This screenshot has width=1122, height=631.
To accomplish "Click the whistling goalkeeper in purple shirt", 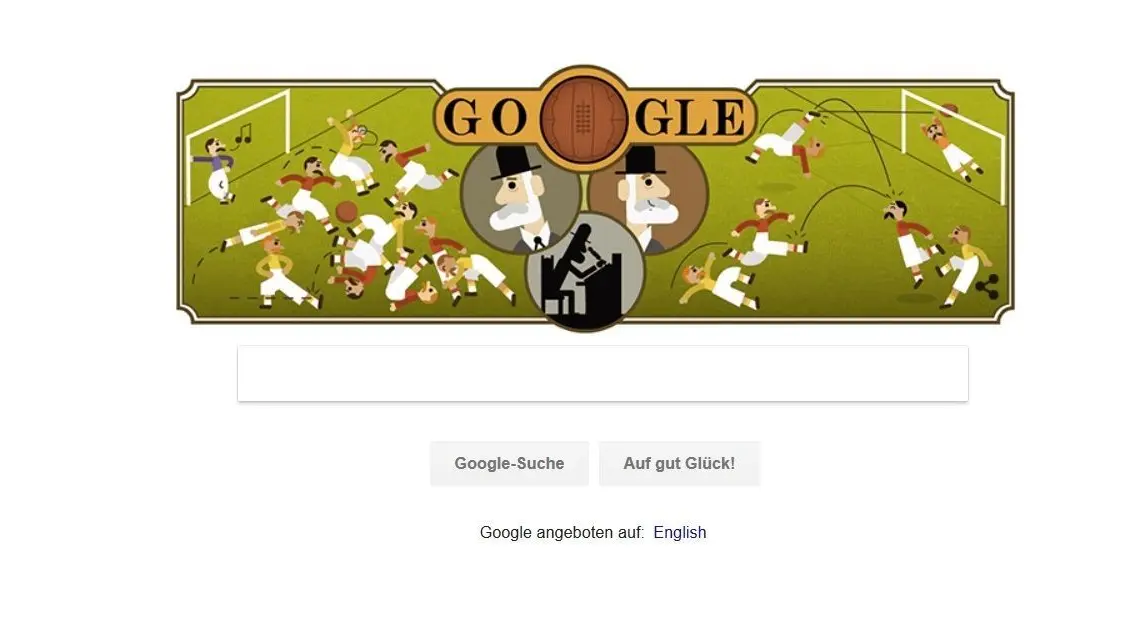I will (218, 170).
